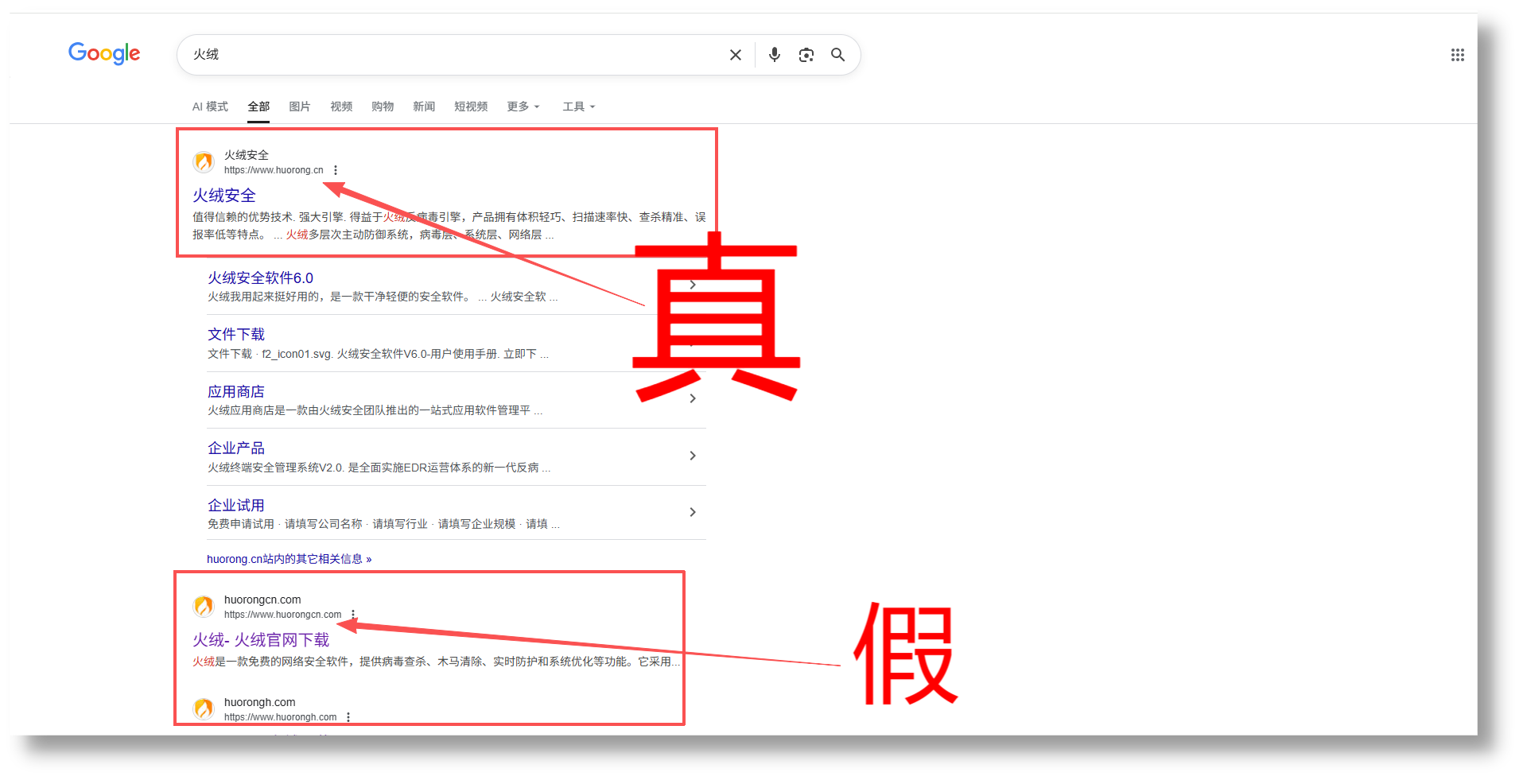The width and height of the screenshot is (1527, 784).
Task: Expand the 火绒安全软件6.0 sitelink chevron
Action: (x=692, y=284)
